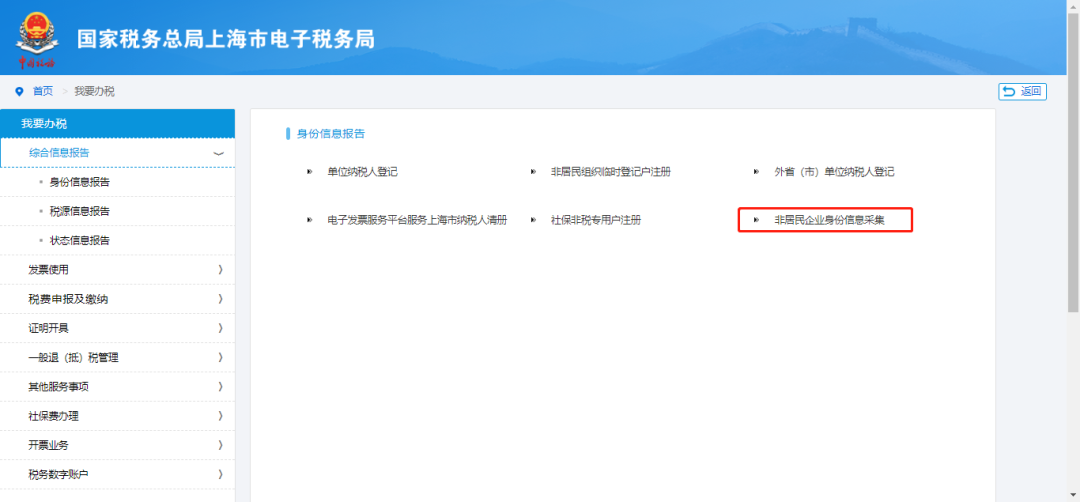Open 税源信息报告 submenu item
Viewport: 1080px width, 502px height.
tap(80, 211)
